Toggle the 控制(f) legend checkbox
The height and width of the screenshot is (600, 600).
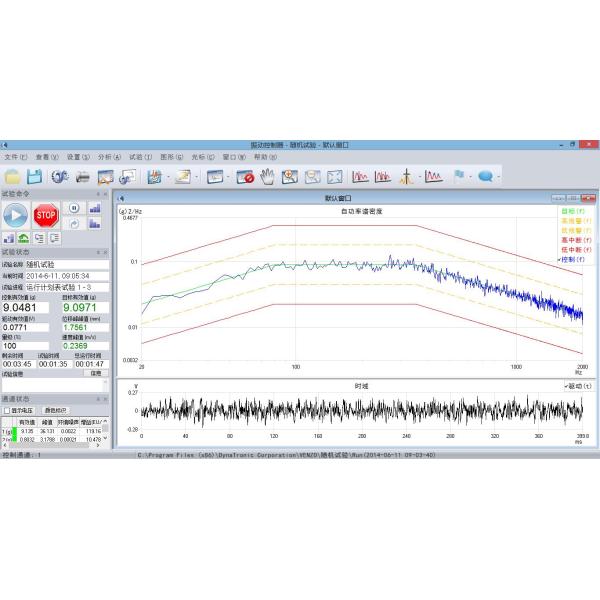tap(557, 259)
